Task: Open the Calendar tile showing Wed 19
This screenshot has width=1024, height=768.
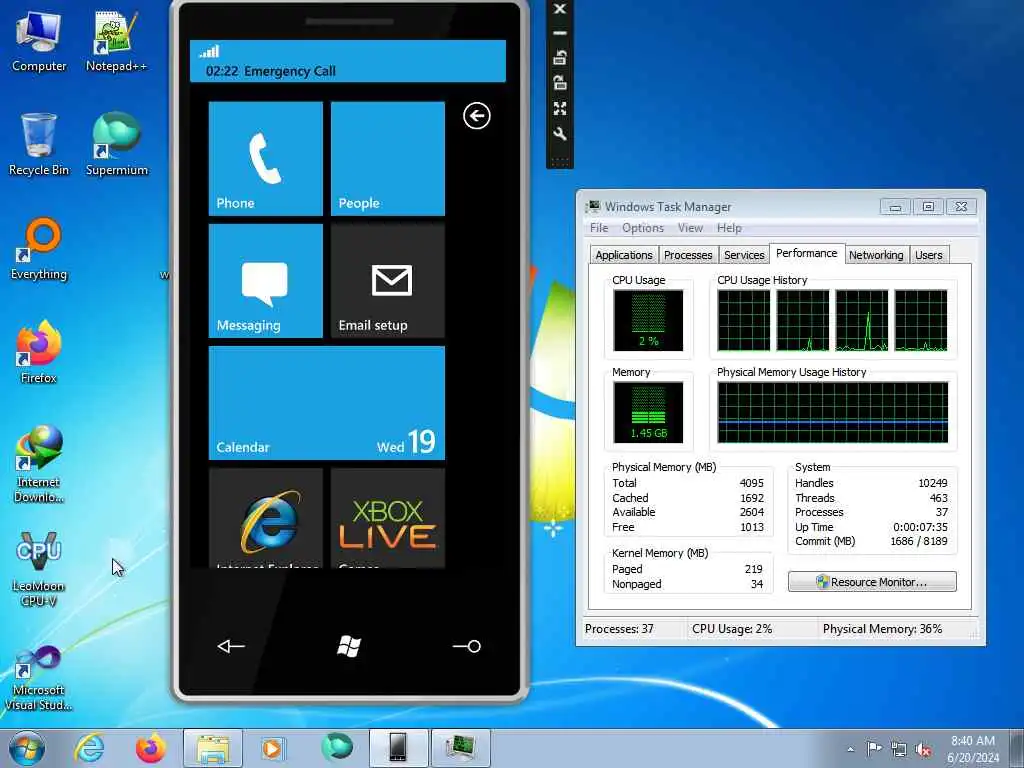Action: tap(327, 403)
